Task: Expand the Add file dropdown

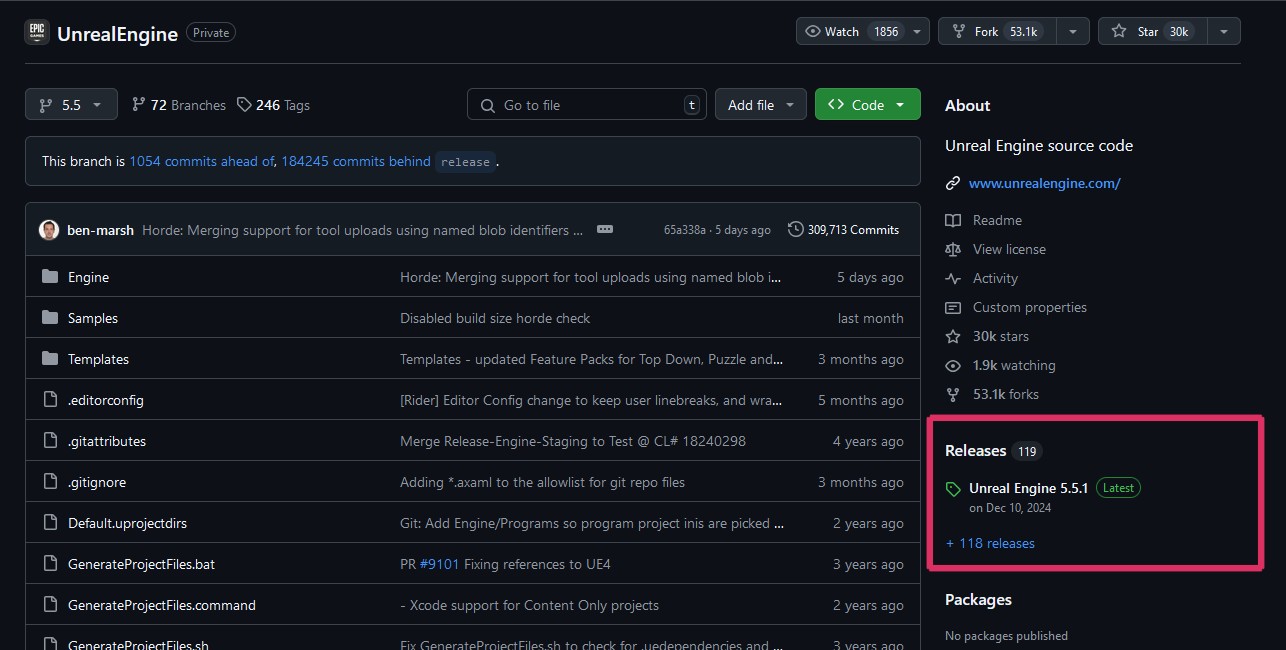Action: (x=760, y=105)
